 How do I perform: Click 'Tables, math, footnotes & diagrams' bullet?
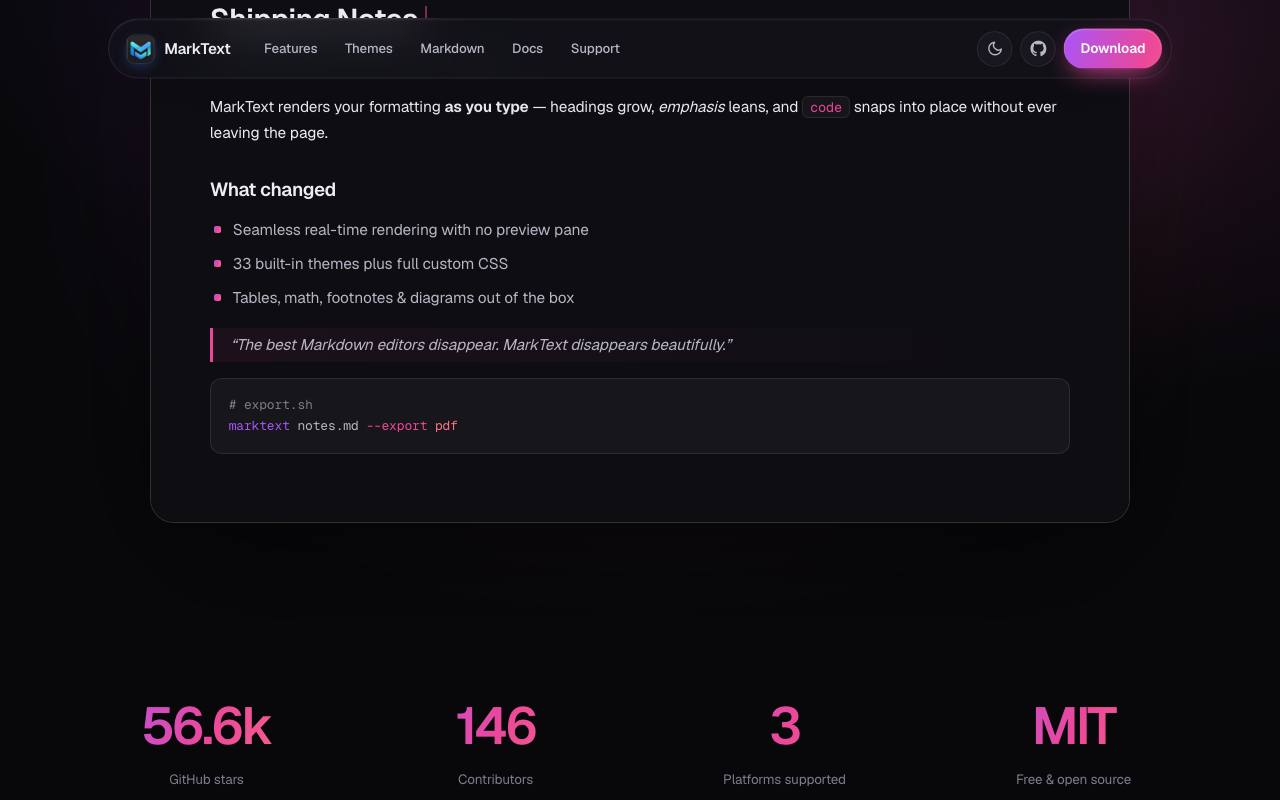pos(403,298)
